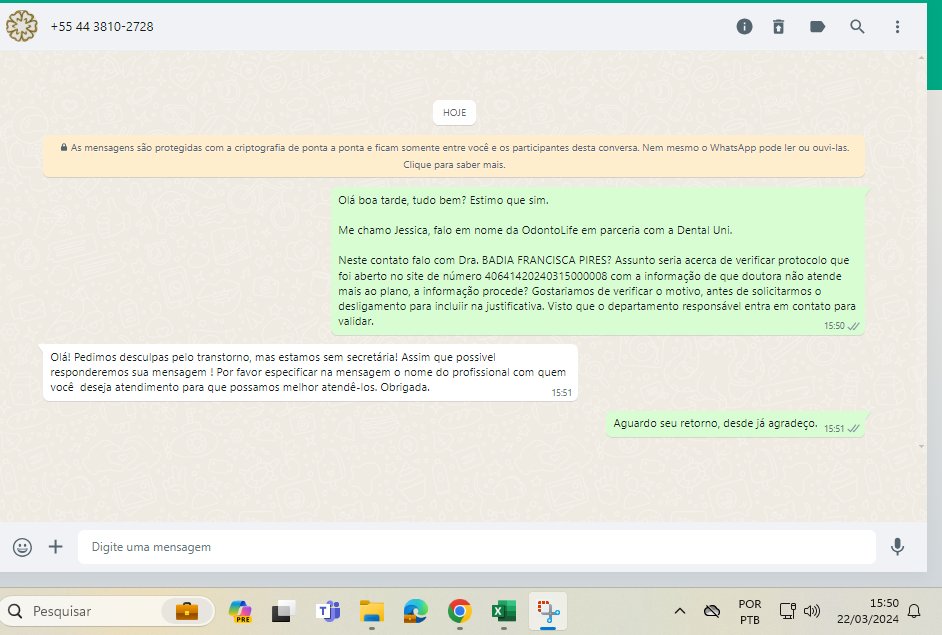The height and width of the screenshot is (635, 942).
Task: Change POR PTB input language
Action: click(750, 612)
